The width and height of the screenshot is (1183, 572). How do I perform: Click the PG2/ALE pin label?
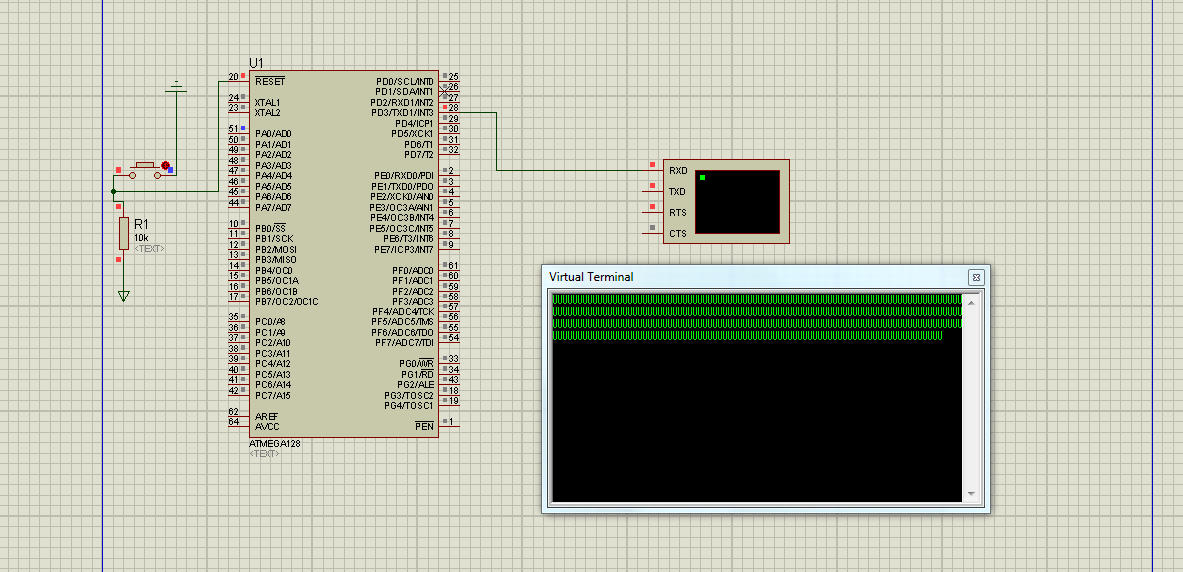pos(415,385)
